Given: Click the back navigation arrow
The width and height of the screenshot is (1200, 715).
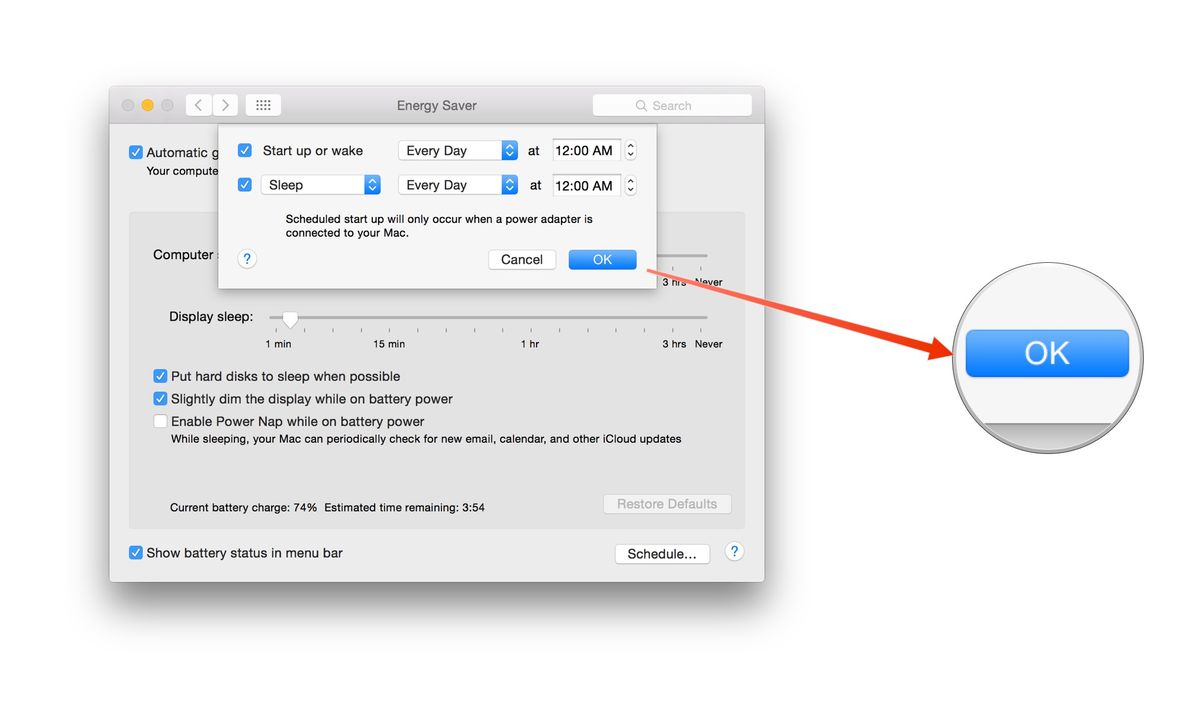Looking at the screenshot, I should click(198, 104).
